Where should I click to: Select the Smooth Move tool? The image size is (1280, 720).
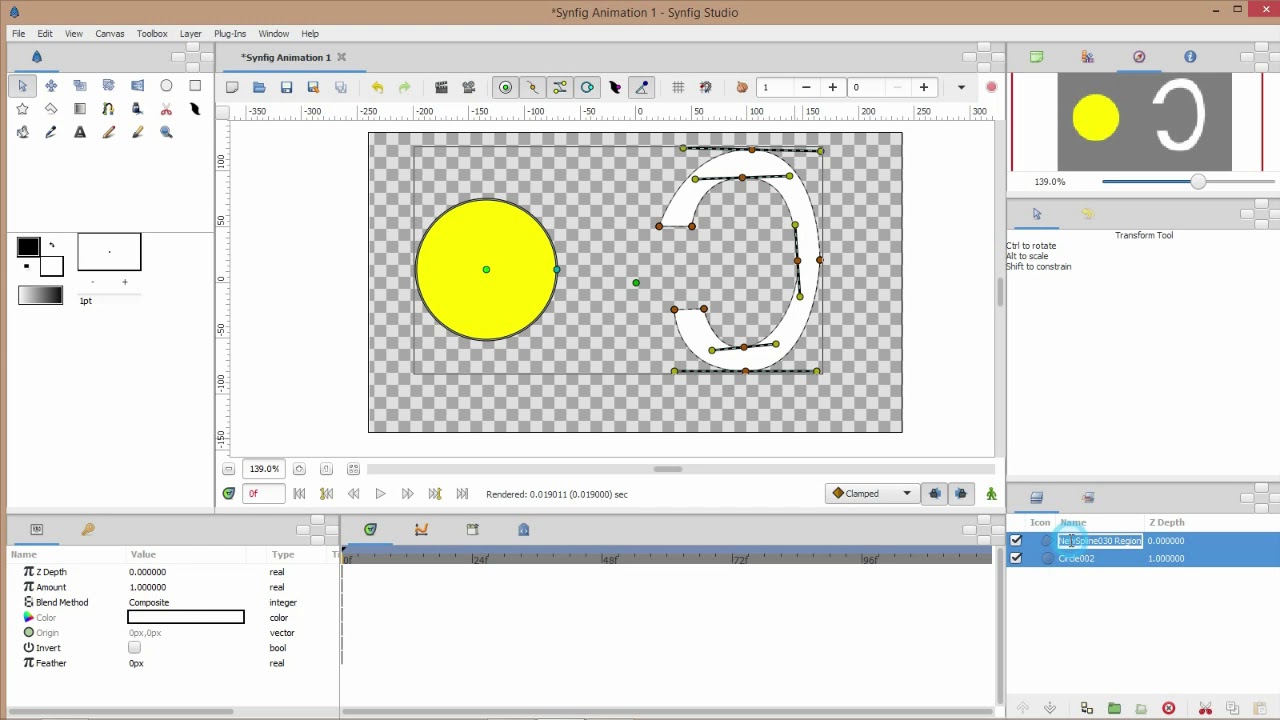coord(51,86)
